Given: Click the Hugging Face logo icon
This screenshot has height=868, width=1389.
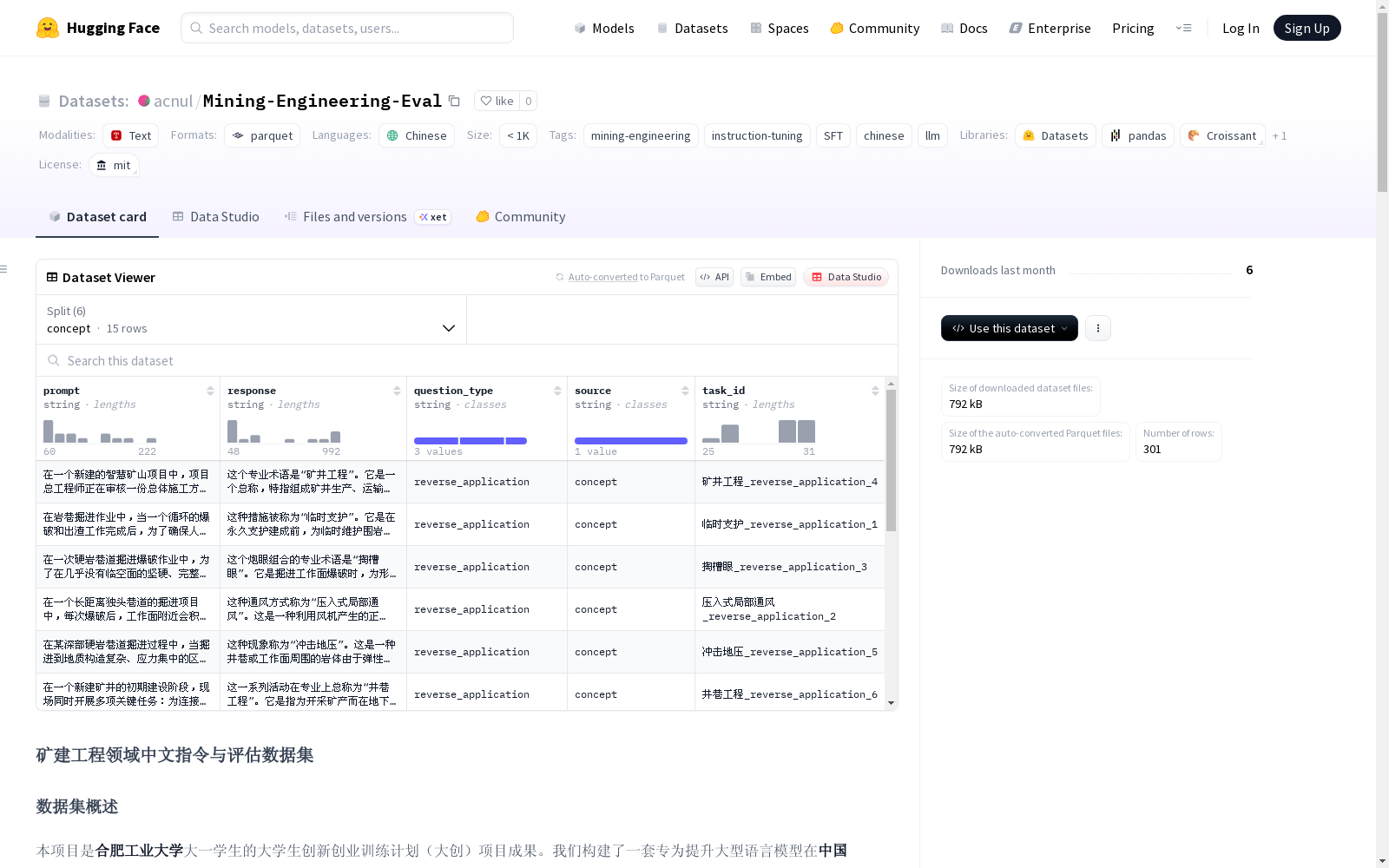Looking at the screenshot, I should coord(48,28).
